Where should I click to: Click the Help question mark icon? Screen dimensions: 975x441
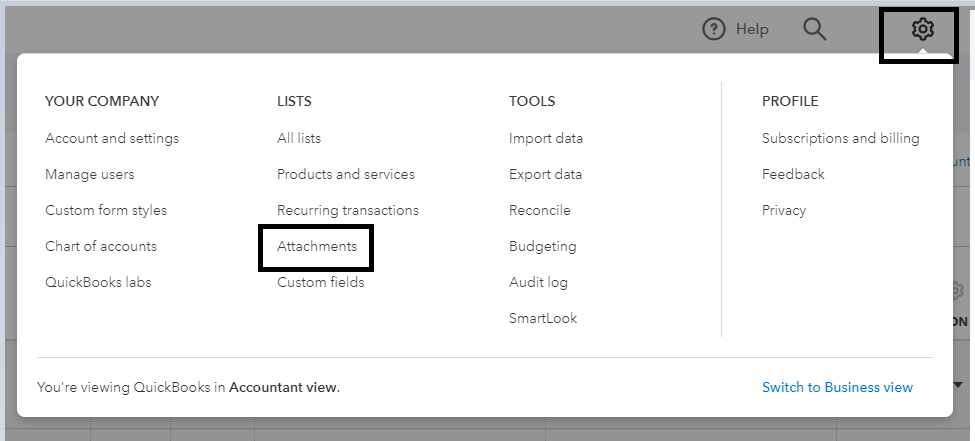(x=713, y=30)
